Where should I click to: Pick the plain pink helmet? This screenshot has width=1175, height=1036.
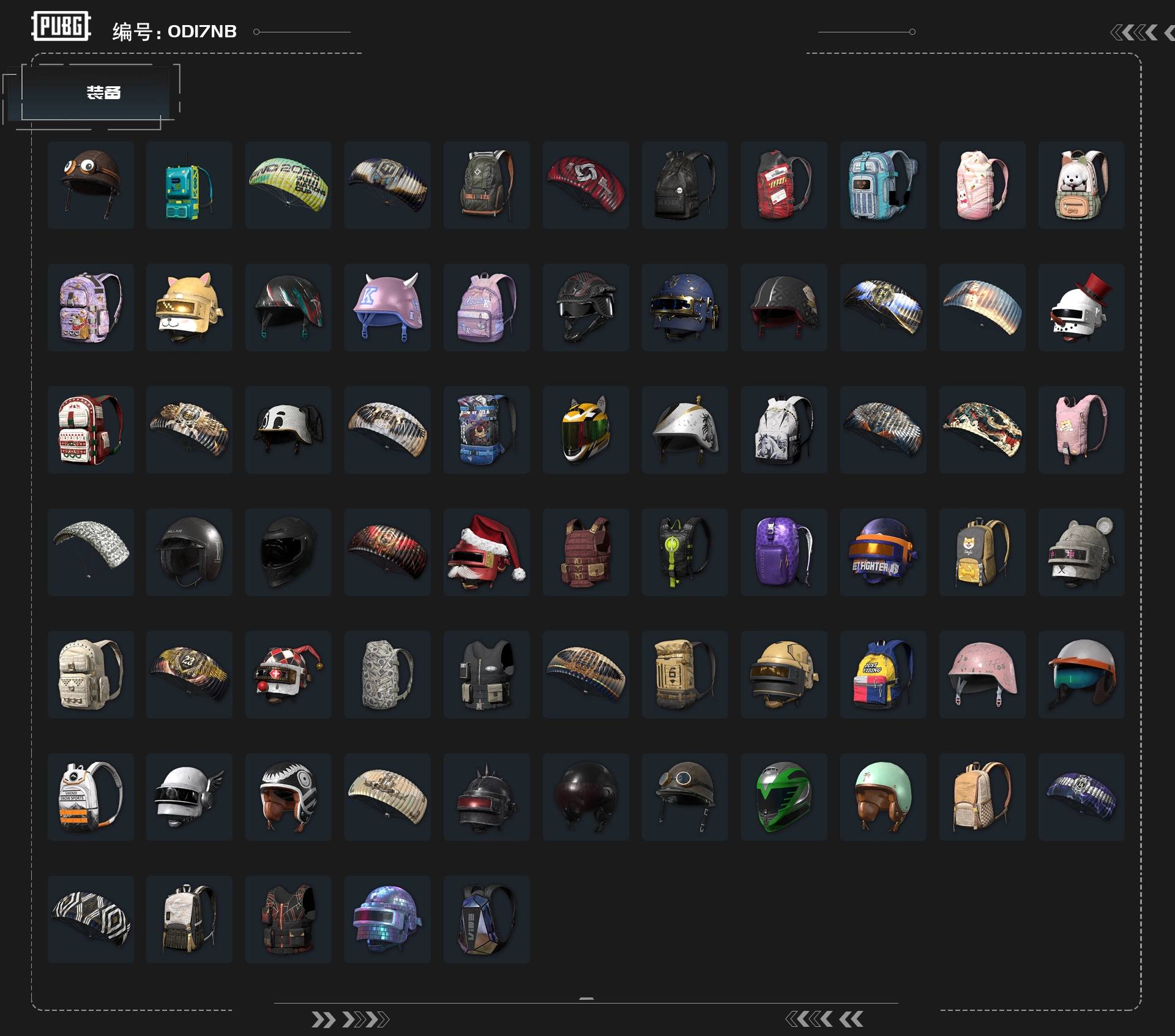point(982,674)
